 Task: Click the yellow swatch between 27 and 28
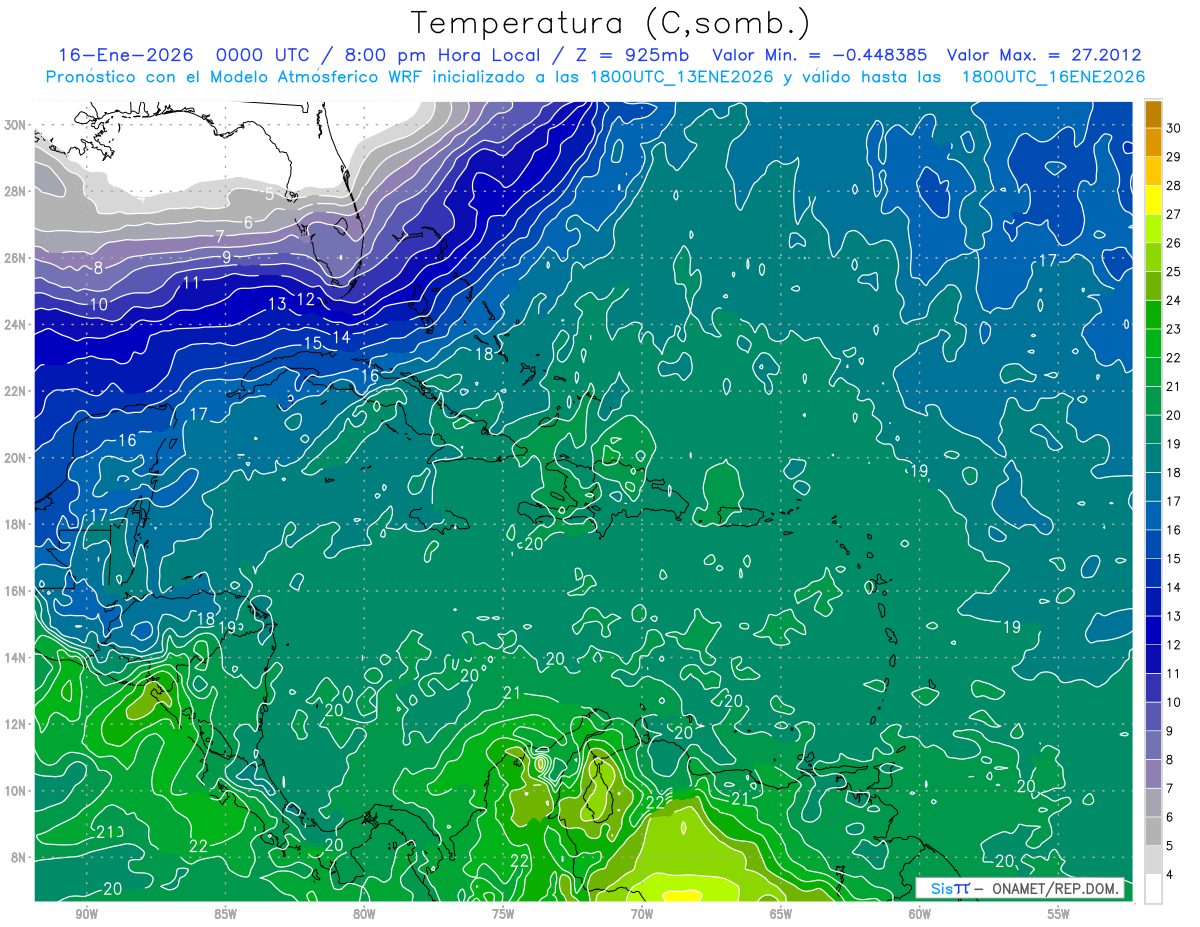pos(1154,200)
